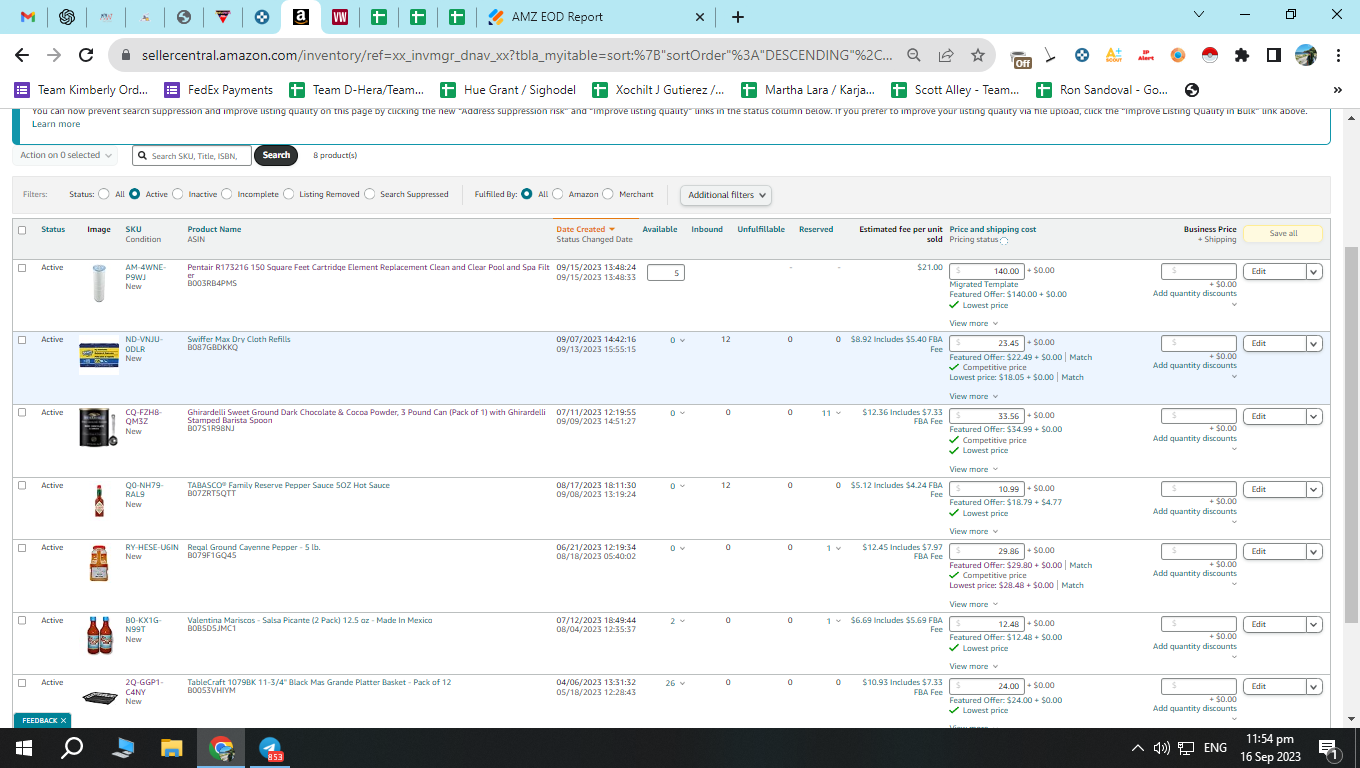Open the Pentair filter product image

(x=98, y=283)
